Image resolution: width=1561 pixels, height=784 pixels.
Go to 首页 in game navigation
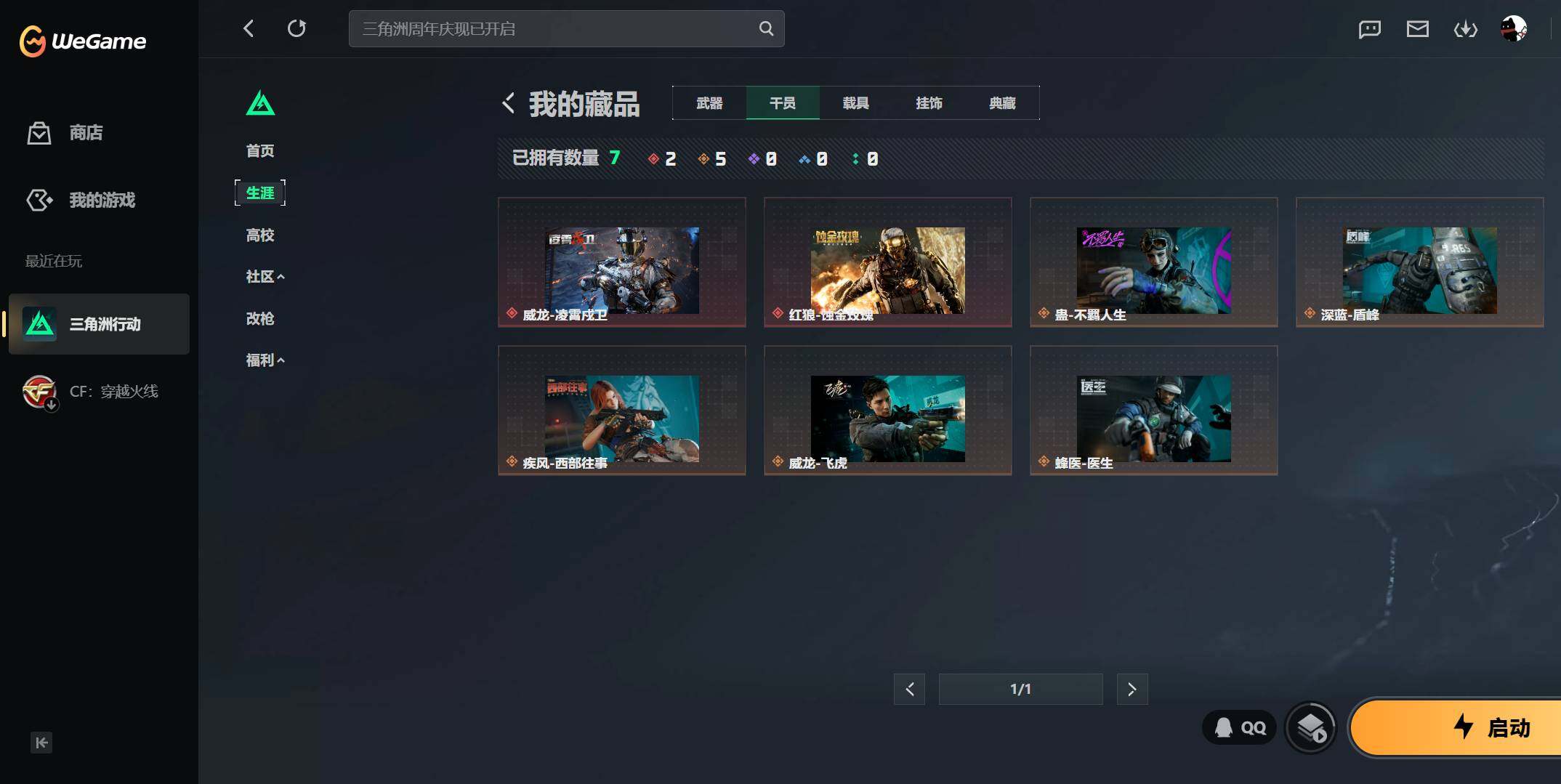(x=260, y=150)
